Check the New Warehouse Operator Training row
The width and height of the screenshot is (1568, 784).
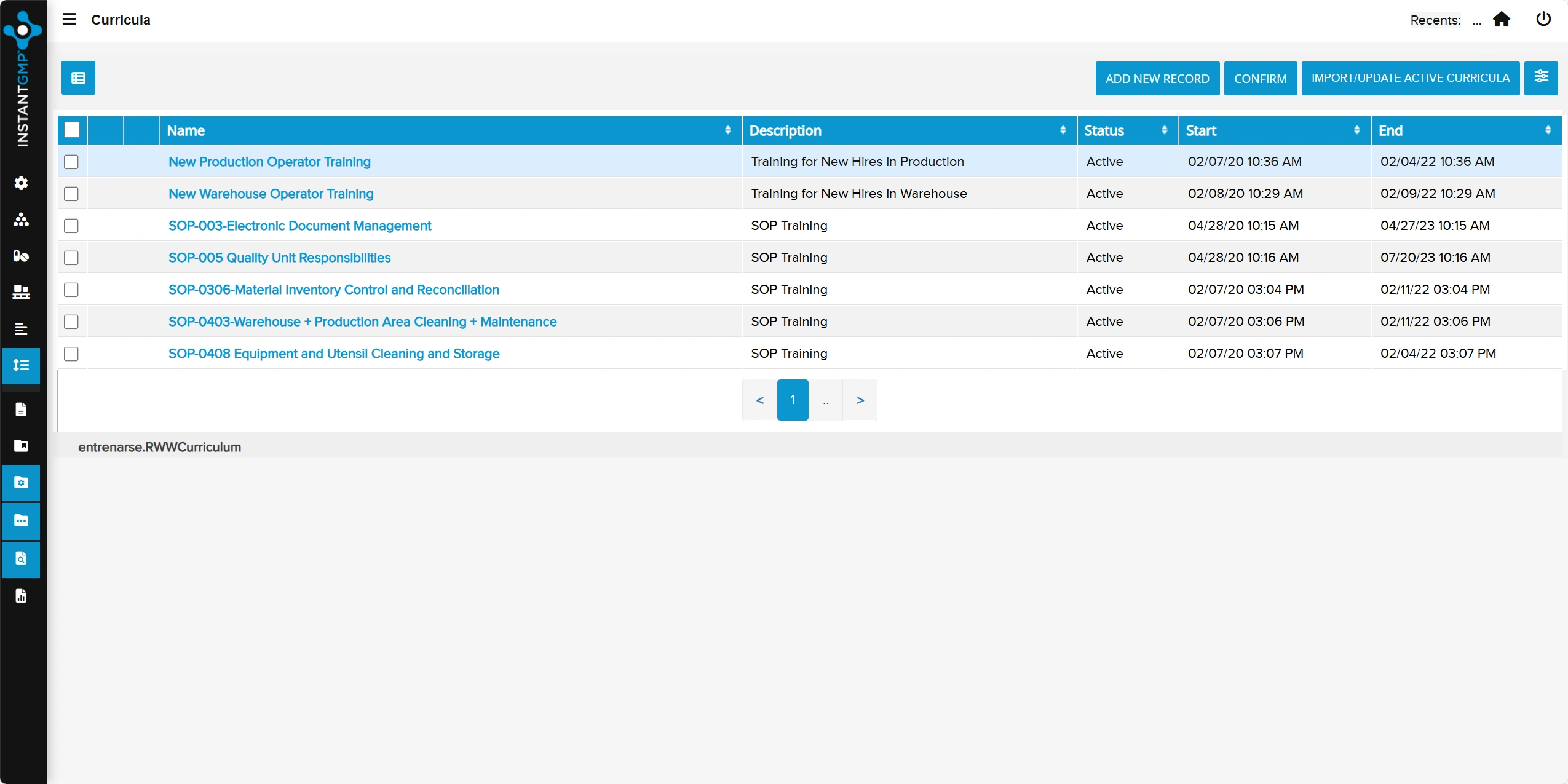(71, 194)
